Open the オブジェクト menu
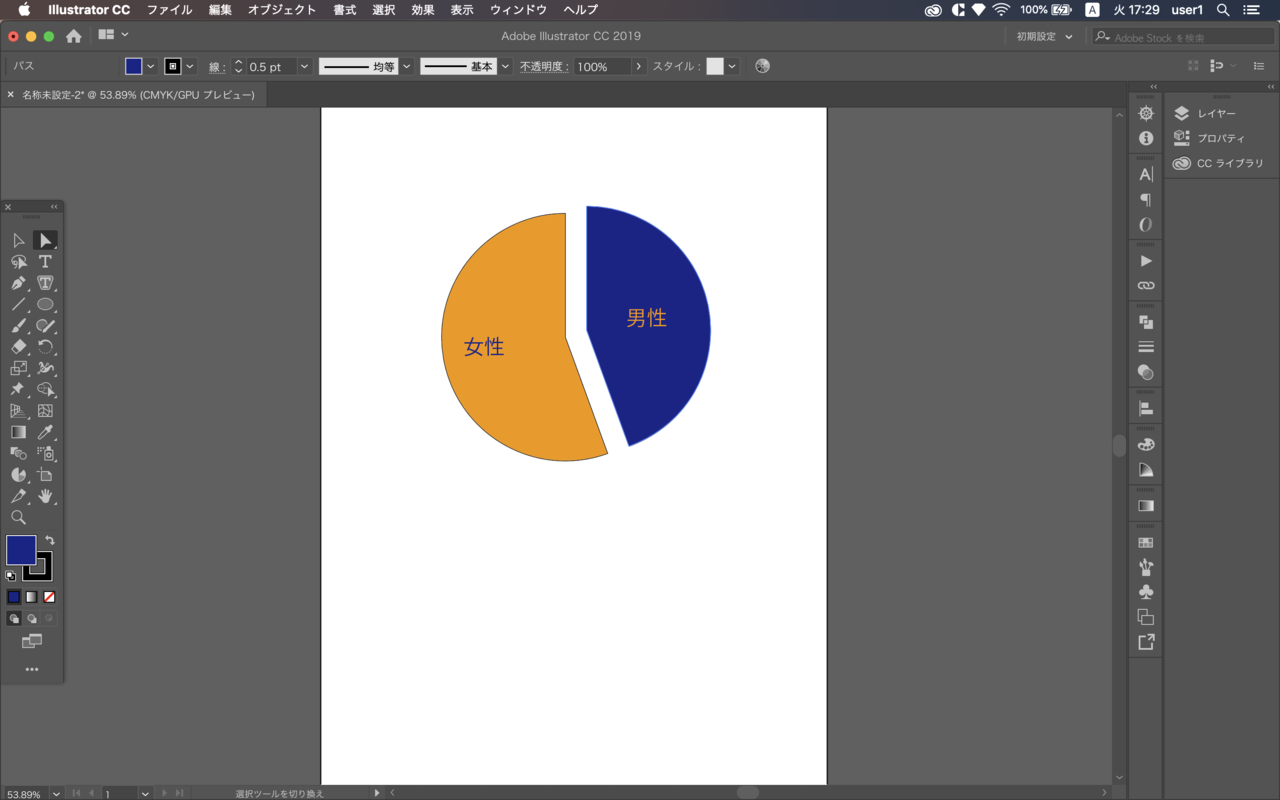The height and width of the screenshot is (800, 1280). pyautogui.click(x=282, y=10)
